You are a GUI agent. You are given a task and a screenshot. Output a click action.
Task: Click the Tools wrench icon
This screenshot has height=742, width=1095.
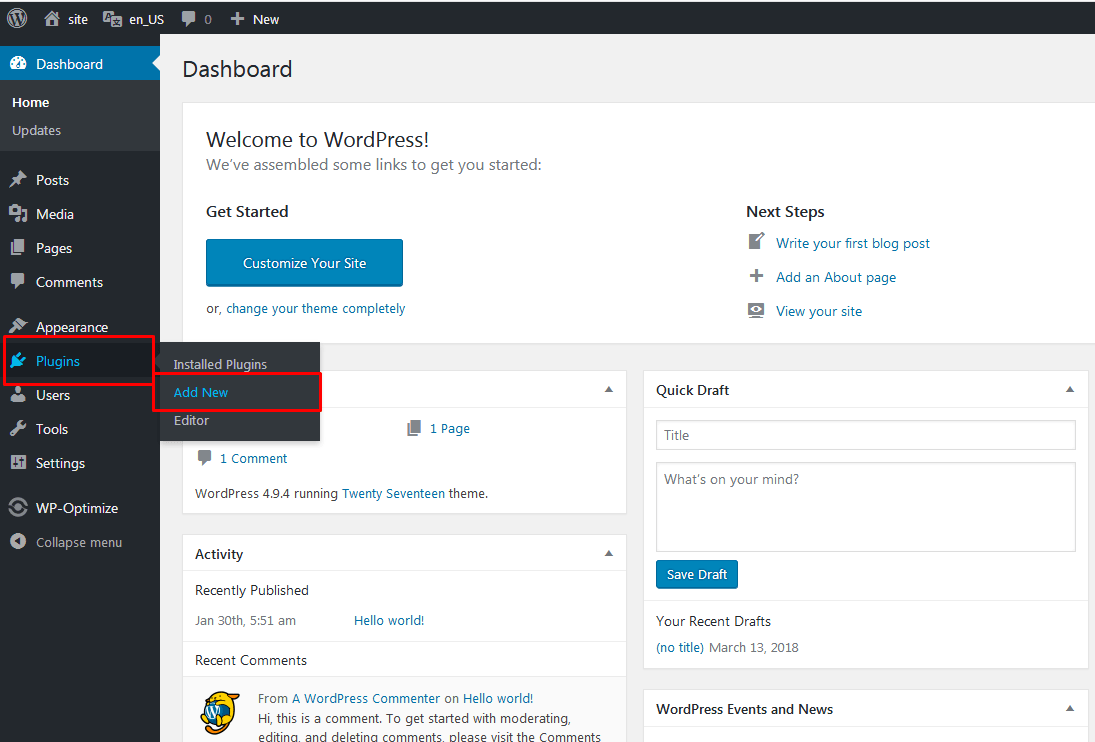click(18, 428)
